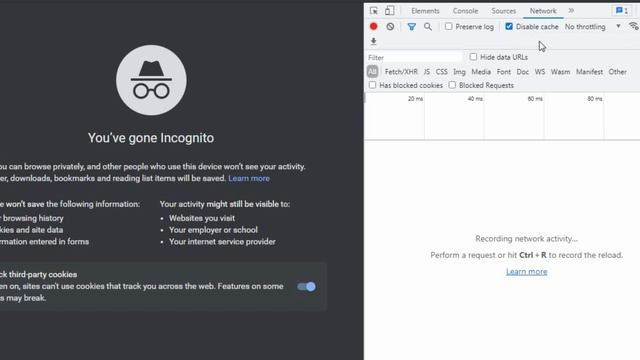Select the Fetch/XHR request filter
This screenshot has height=360, width=640.
click(x=401, y=72)
